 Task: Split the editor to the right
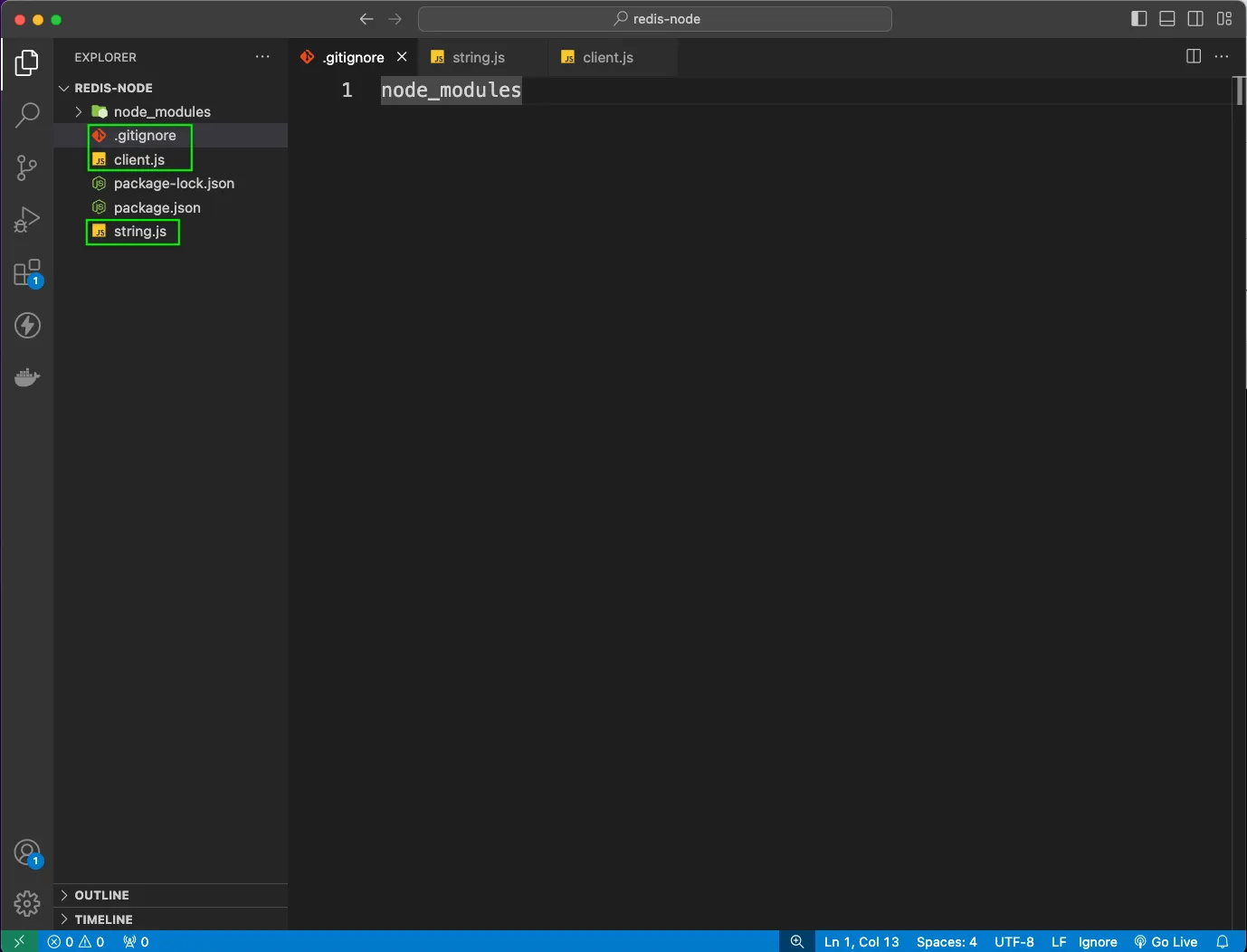point(1194,57)
